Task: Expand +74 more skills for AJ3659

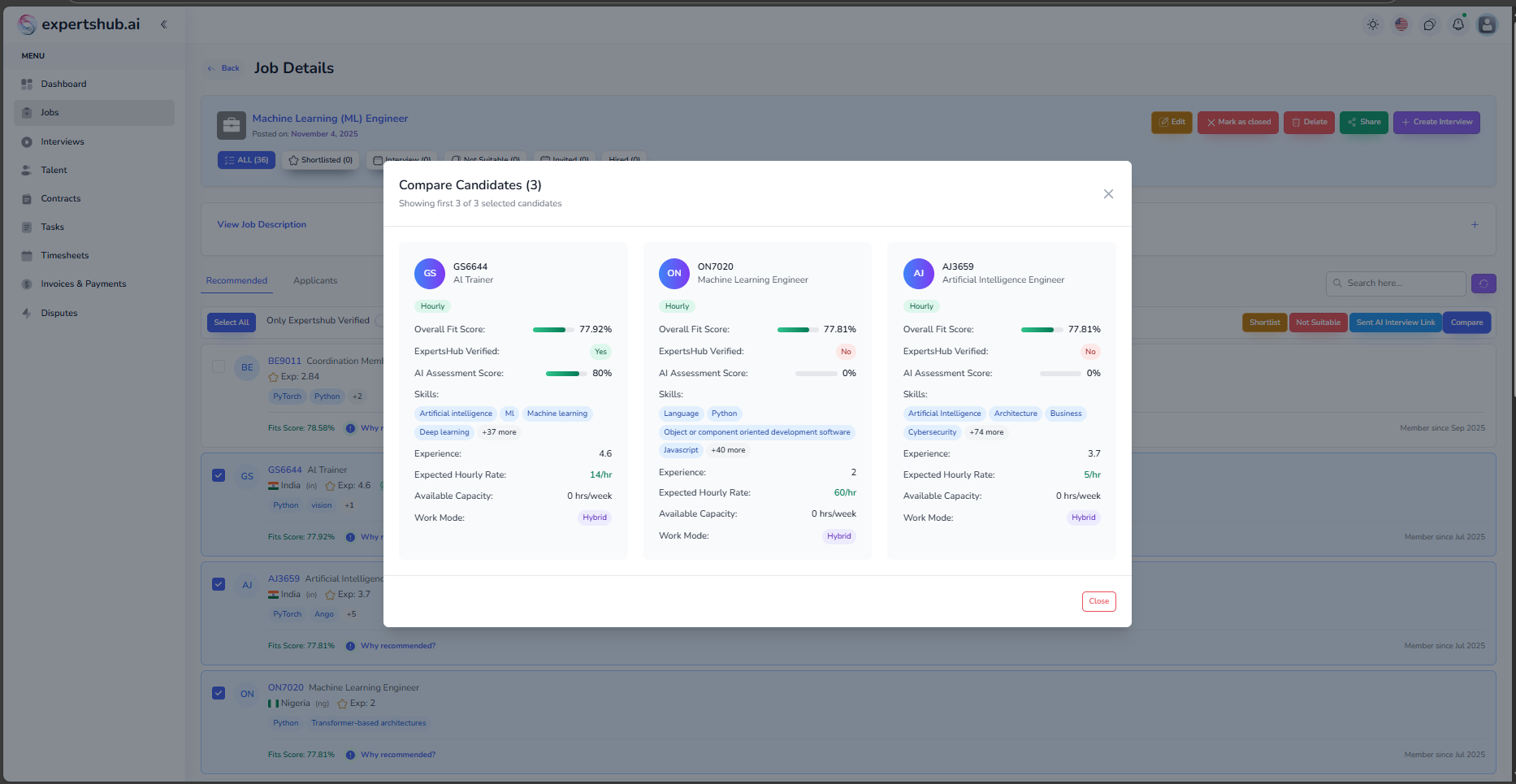Action: coord(986,432)
